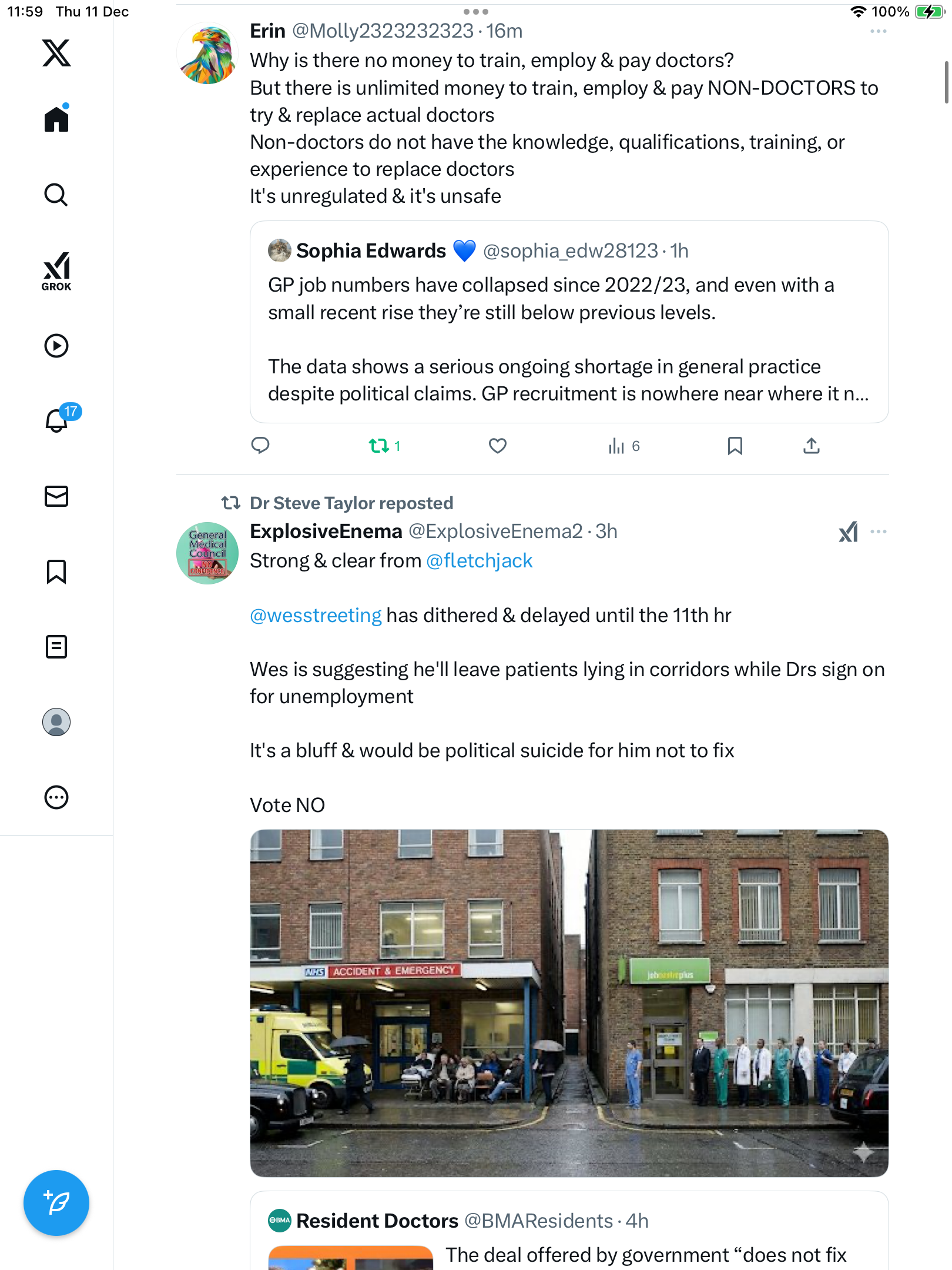Screen dimensions: 952x1270
Task: Tap the compose new post button
Action: point(56,1203)
